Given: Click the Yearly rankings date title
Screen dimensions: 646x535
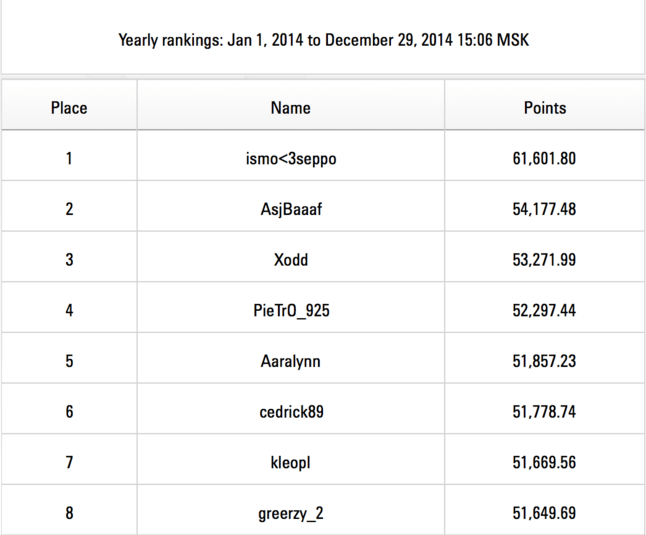Looking at the screenshot, I should (x=322, y=41).
